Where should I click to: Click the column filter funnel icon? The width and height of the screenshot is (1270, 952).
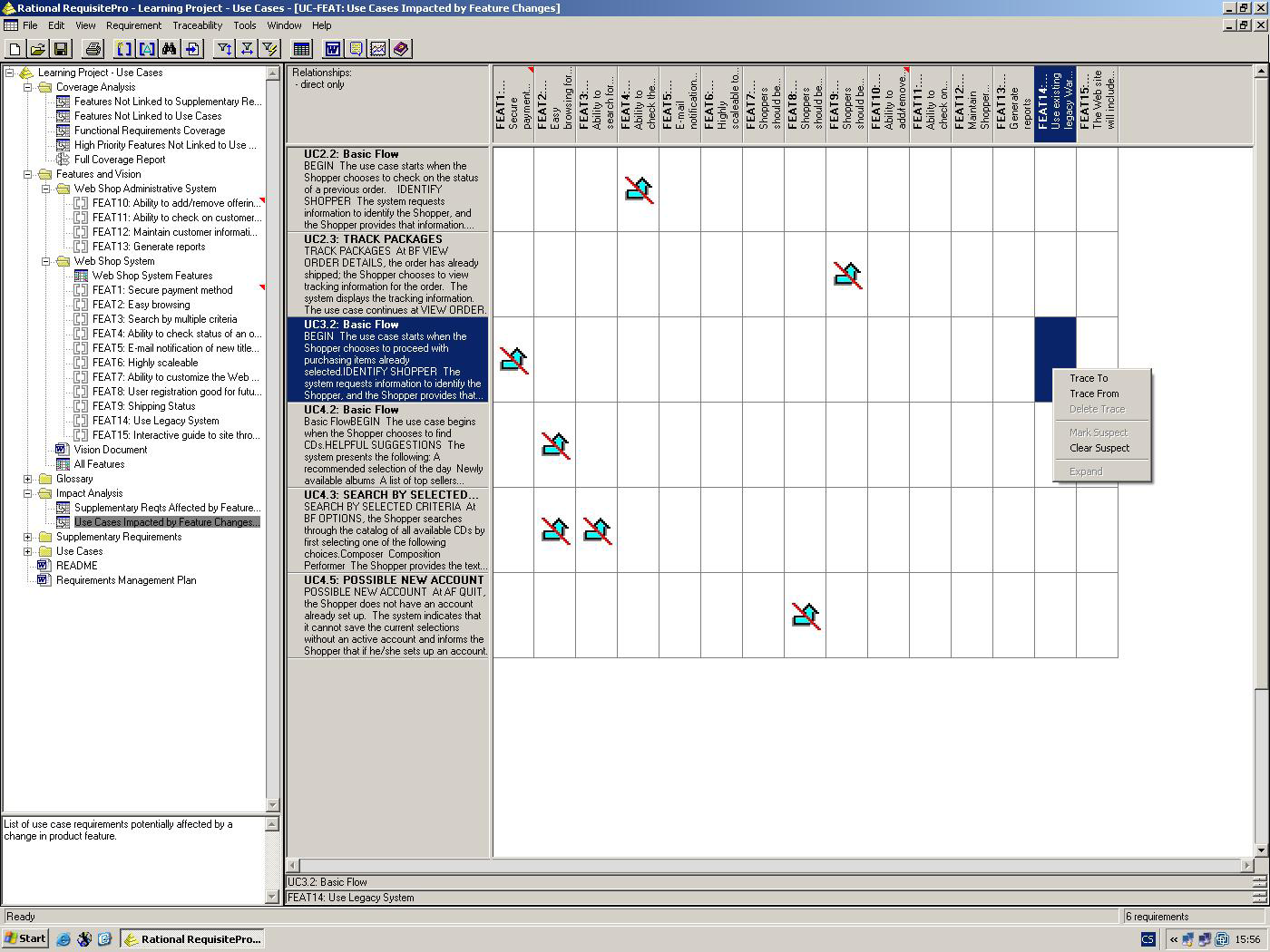coord(247,49)
